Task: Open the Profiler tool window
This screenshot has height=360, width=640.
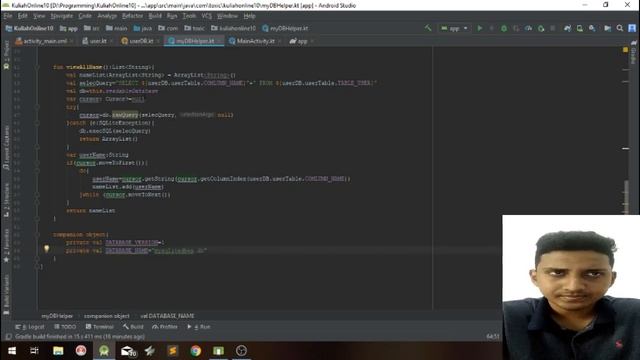Action: [x=165, y=327]
